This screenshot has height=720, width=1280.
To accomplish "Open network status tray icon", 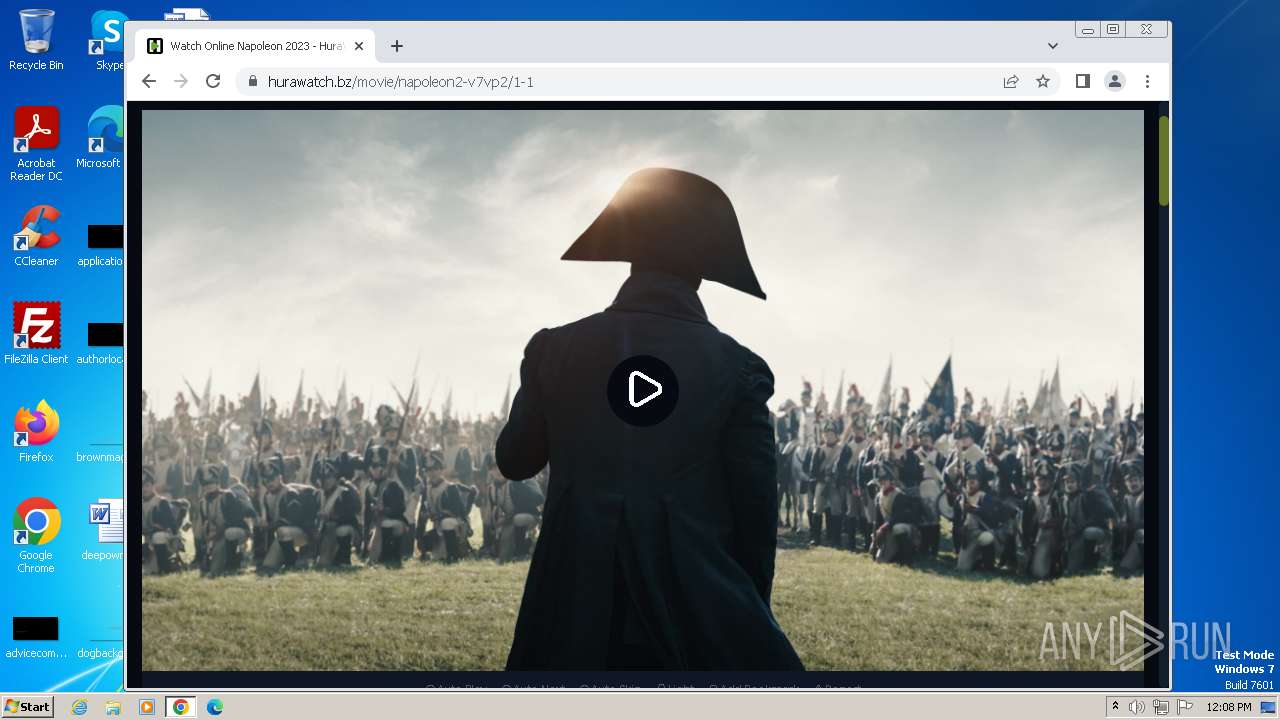I will (1161, 707).
